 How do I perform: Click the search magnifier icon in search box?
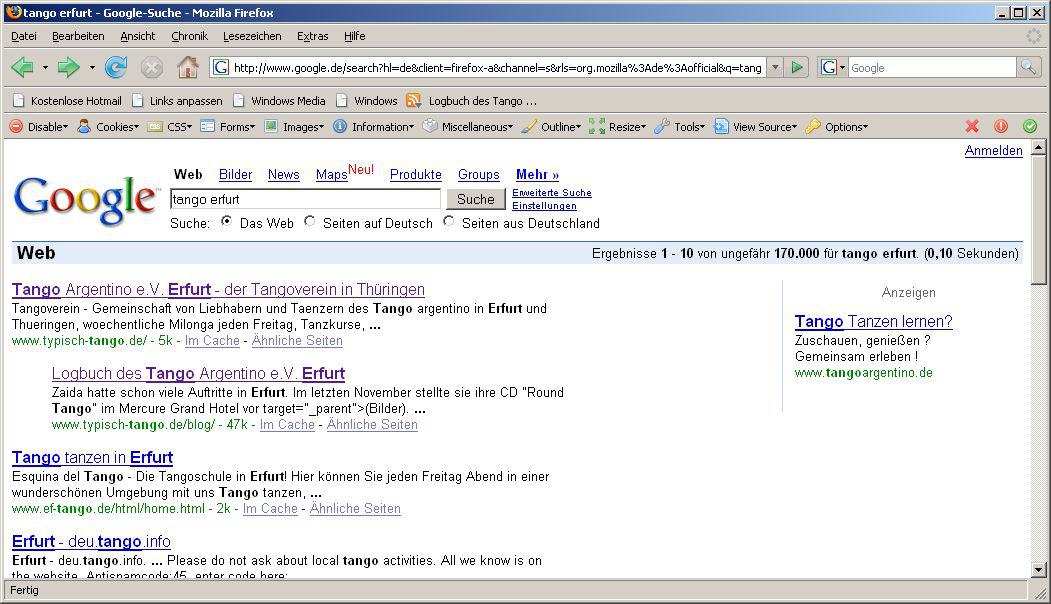[x=1028, y=68]
